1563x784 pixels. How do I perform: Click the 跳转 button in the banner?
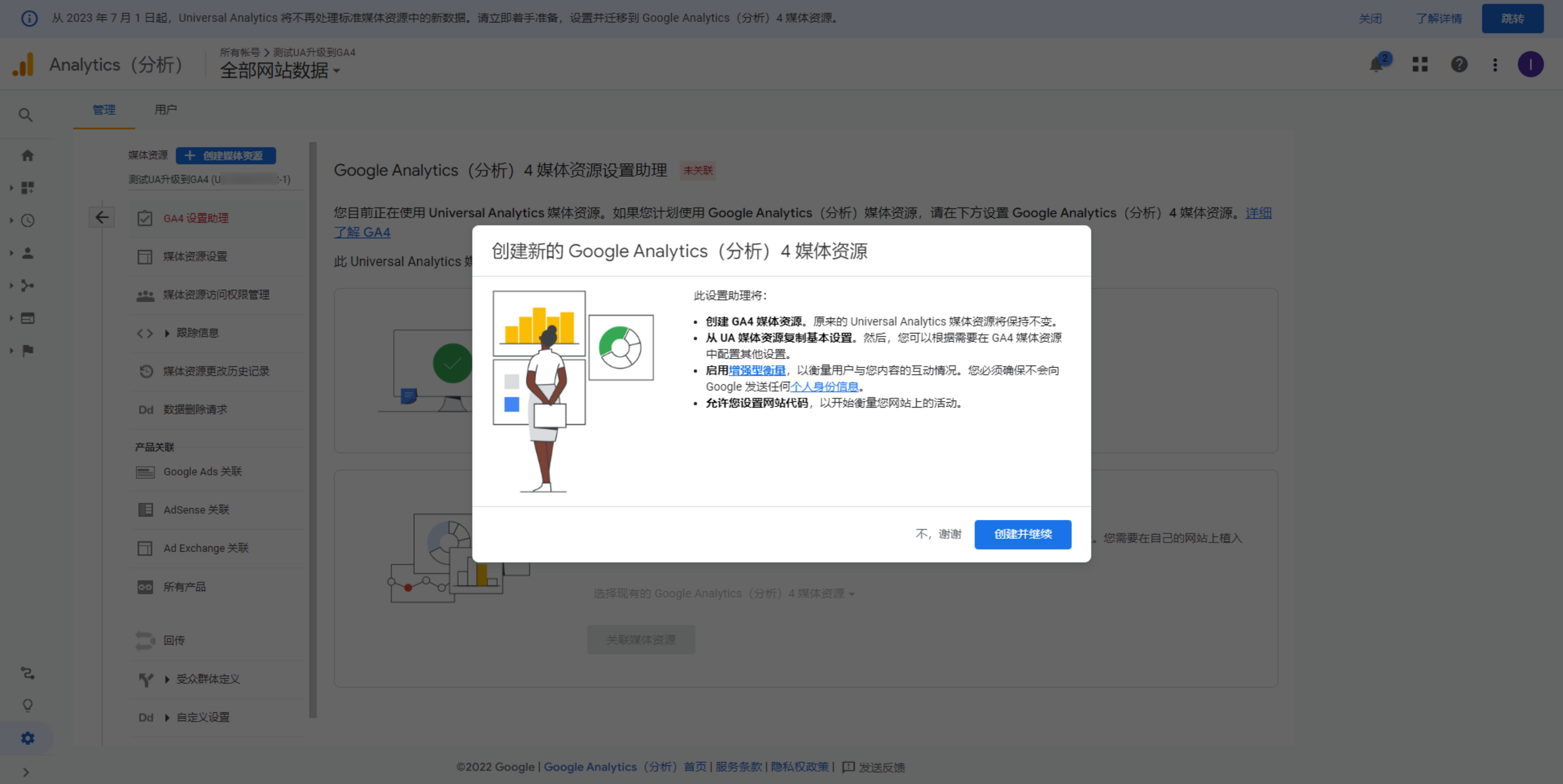1513,18
